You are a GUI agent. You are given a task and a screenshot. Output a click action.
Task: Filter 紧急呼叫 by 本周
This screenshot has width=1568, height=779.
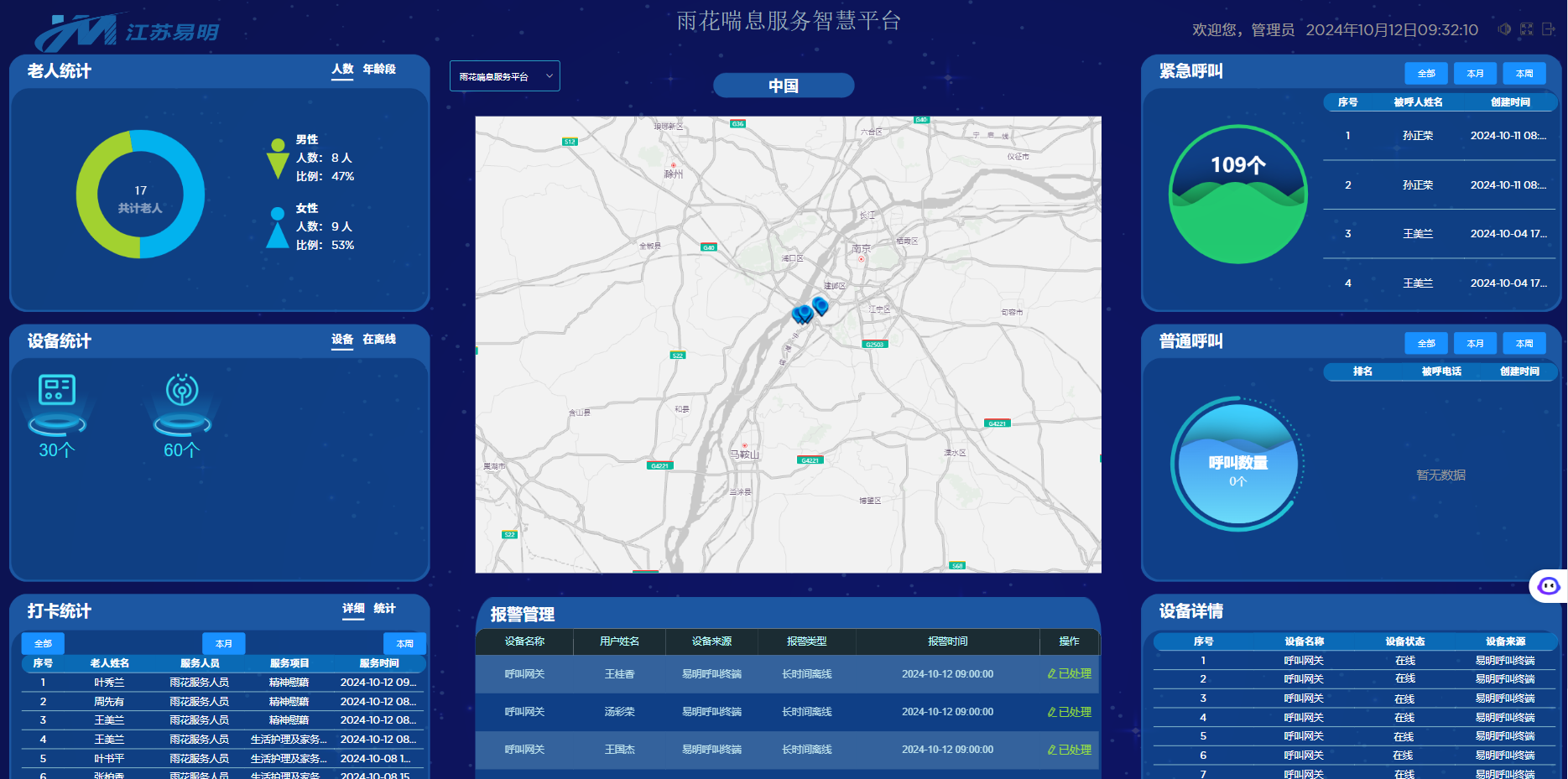1524,73
